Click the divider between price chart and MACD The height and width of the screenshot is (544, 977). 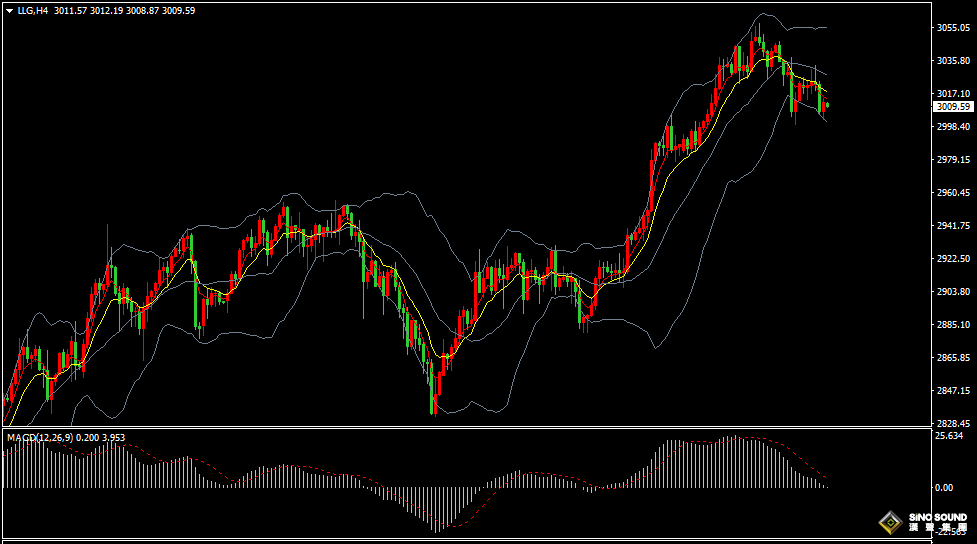click(x=465, y=430)
